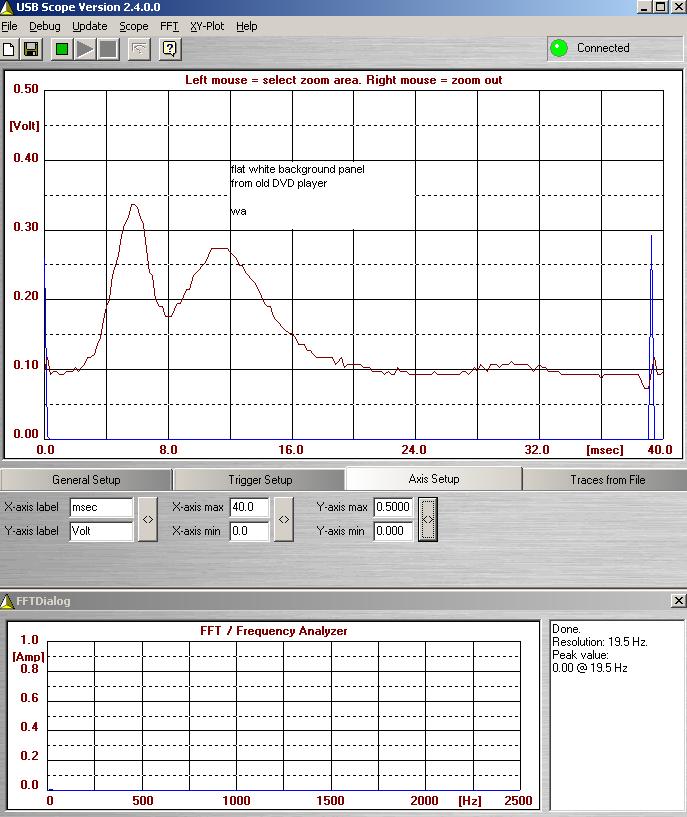
Task: Click the apply button beside X-axis max/min
Action: pos(284,519)
